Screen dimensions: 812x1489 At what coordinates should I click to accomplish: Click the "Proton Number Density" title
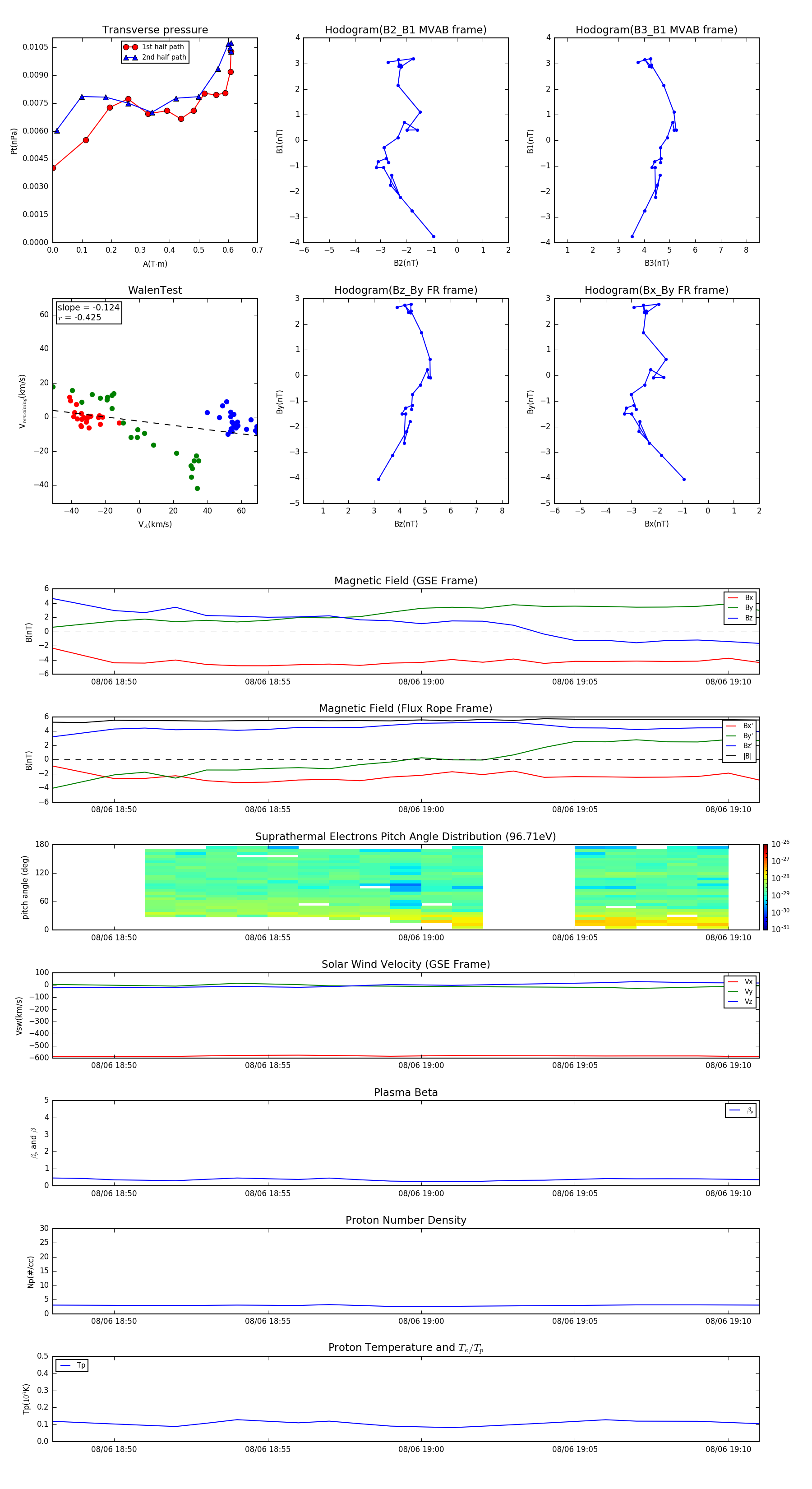click(x=406, y=1220)
